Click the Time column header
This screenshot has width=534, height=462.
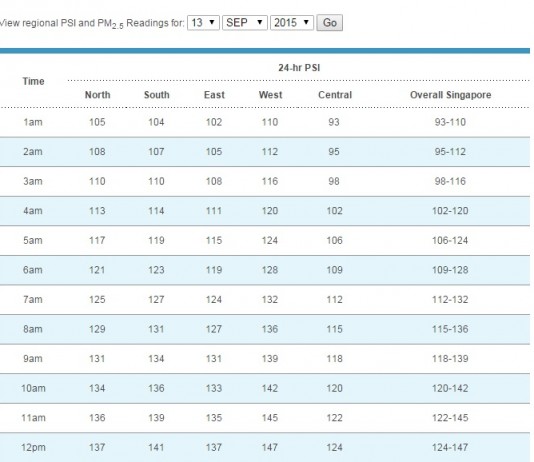[33, 81]
